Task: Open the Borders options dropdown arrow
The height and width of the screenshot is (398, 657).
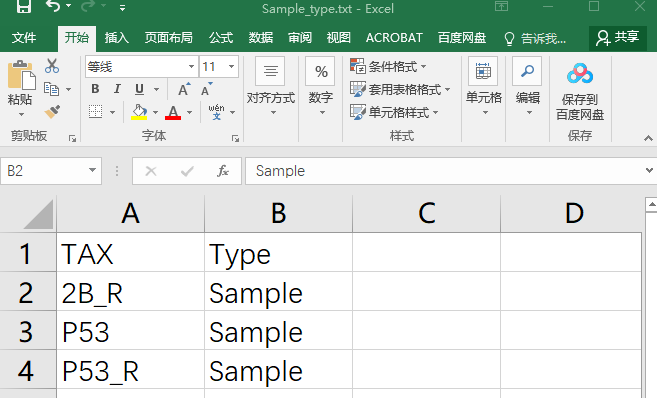Action: point(112,112)
